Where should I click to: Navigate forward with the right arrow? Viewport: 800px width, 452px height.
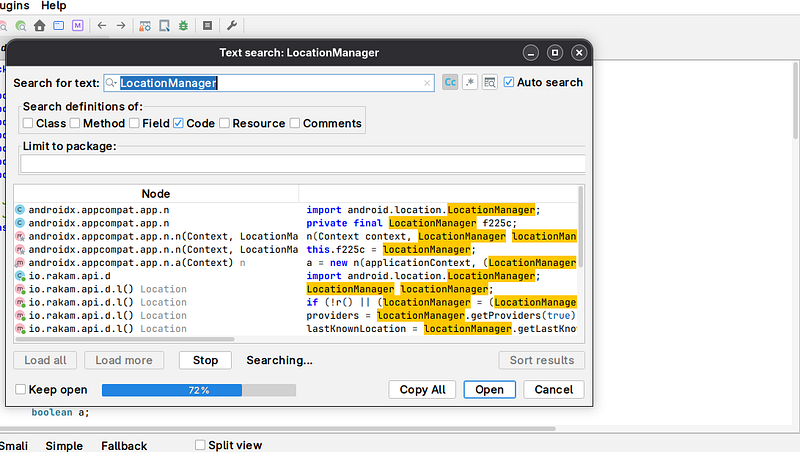121,26
